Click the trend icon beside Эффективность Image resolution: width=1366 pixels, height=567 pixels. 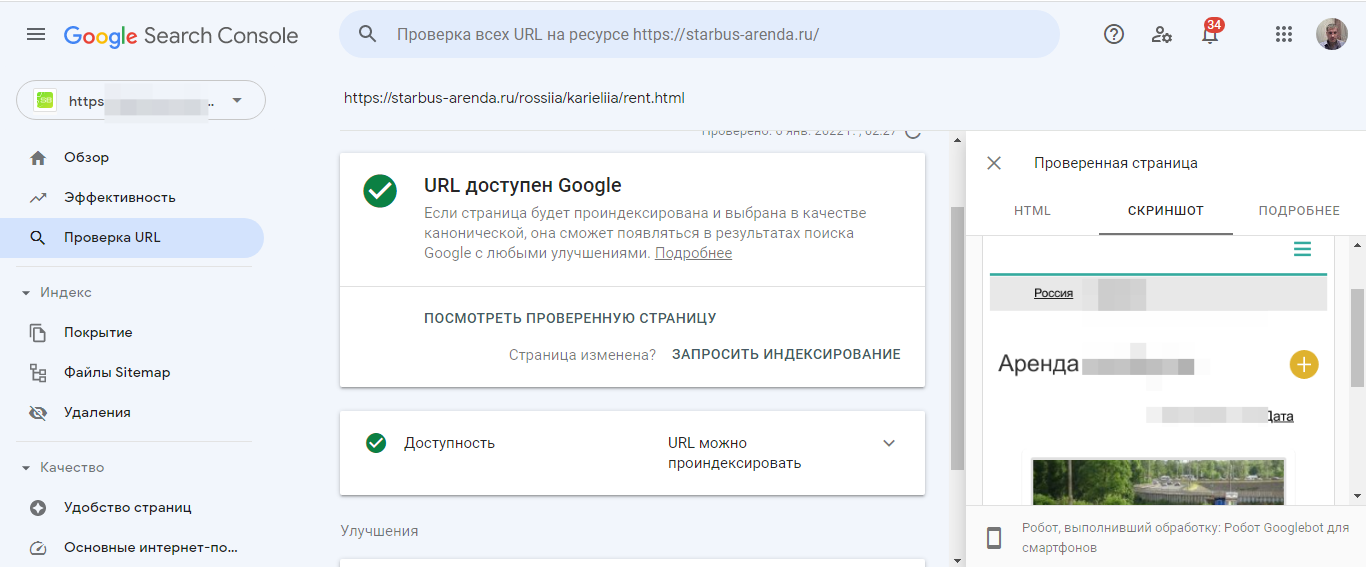pyautogui.click(x=38, y=198)
